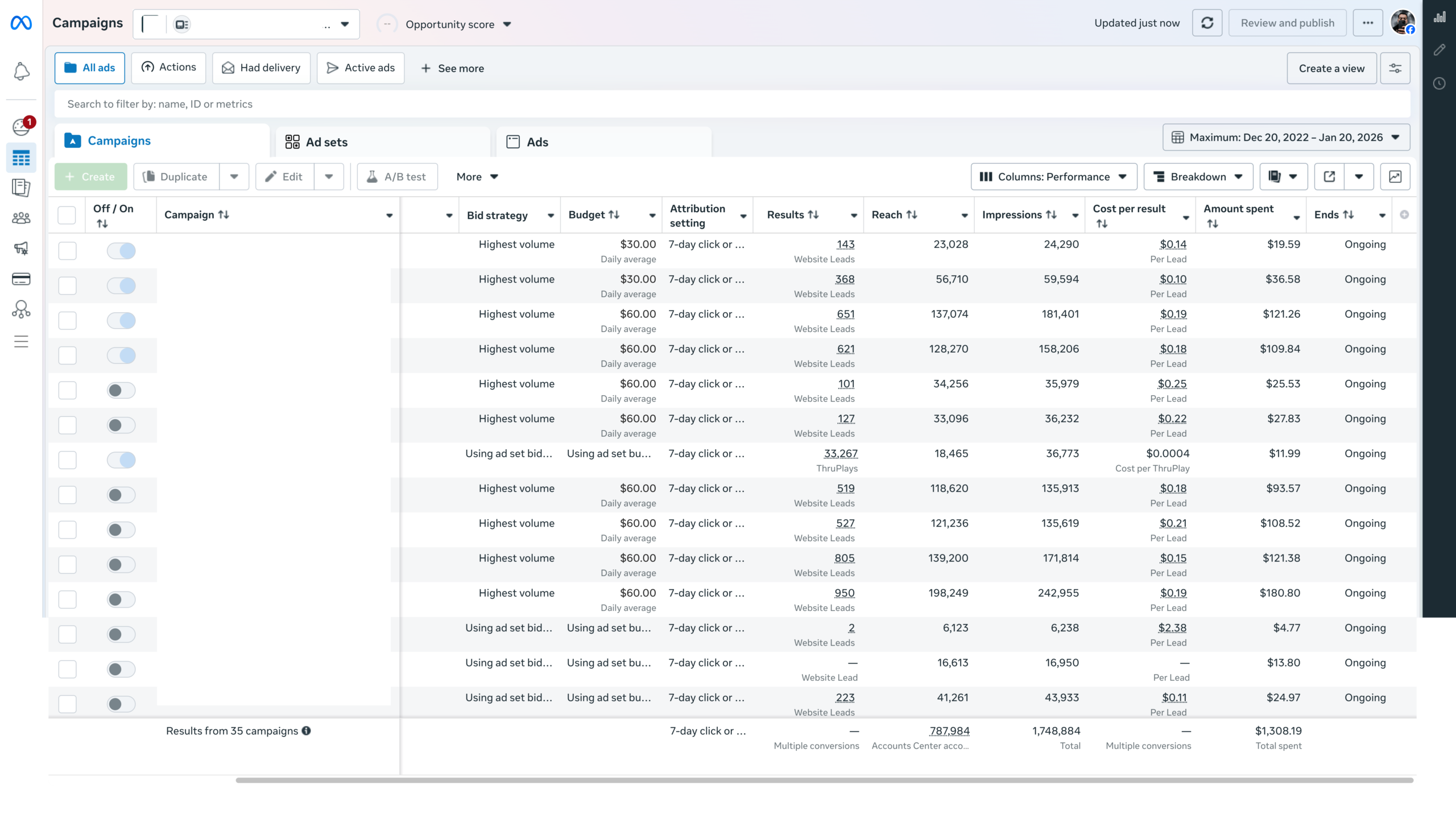
Task: Open the Breakdown dropdown
Action: (x=1198, y=177)
